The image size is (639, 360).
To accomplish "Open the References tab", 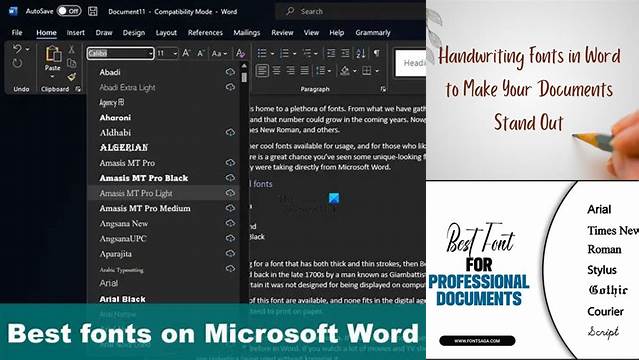I will click(x=205, y=33).
